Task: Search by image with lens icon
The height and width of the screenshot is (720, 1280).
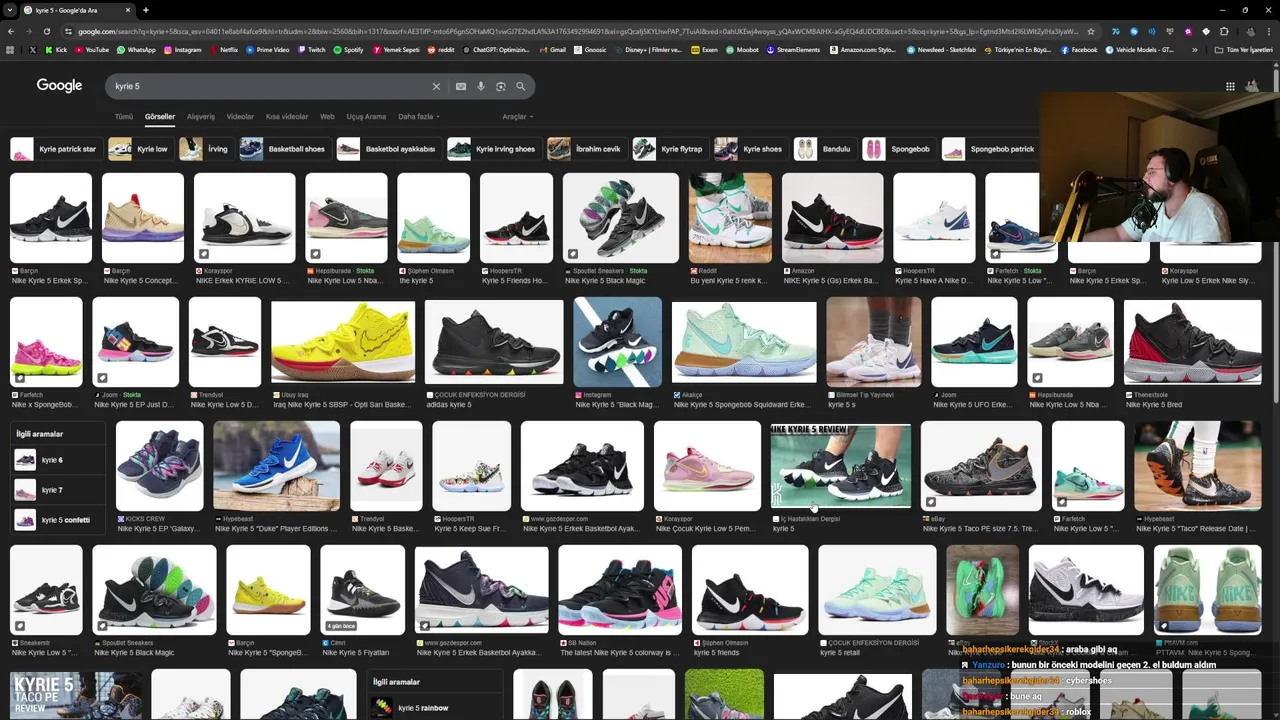Action: [501, 87]
